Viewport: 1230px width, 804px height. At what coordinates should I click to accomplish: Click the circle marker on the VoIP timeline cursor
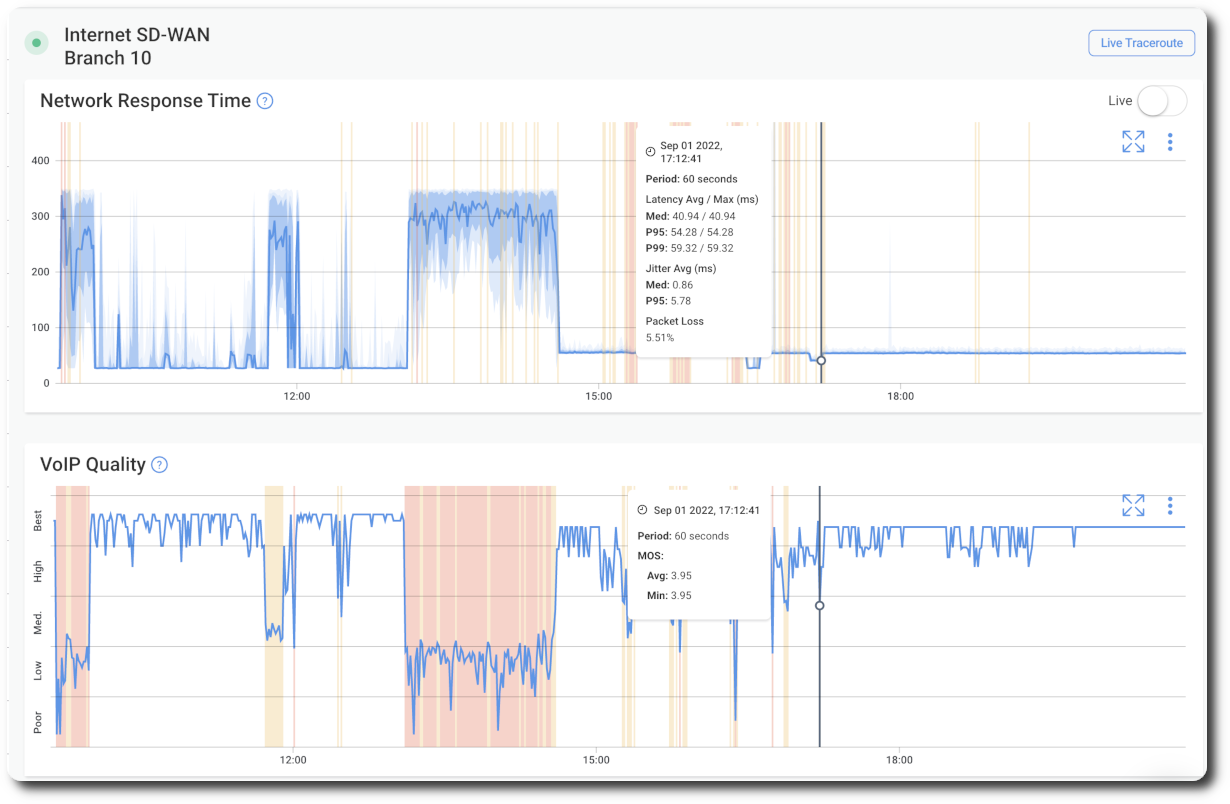pyautogui.click(x=819, y=605)
